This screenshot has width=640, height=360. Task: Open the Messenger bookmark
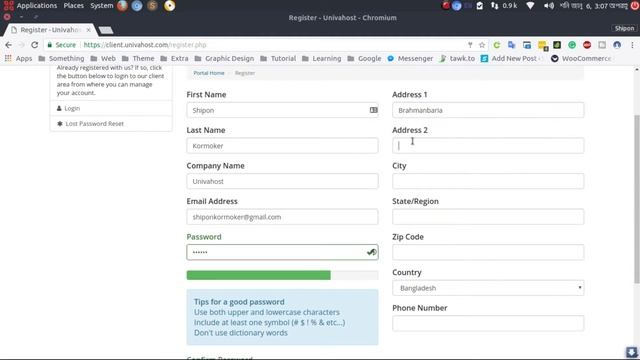pyautogui.click(x=410, y=58)
